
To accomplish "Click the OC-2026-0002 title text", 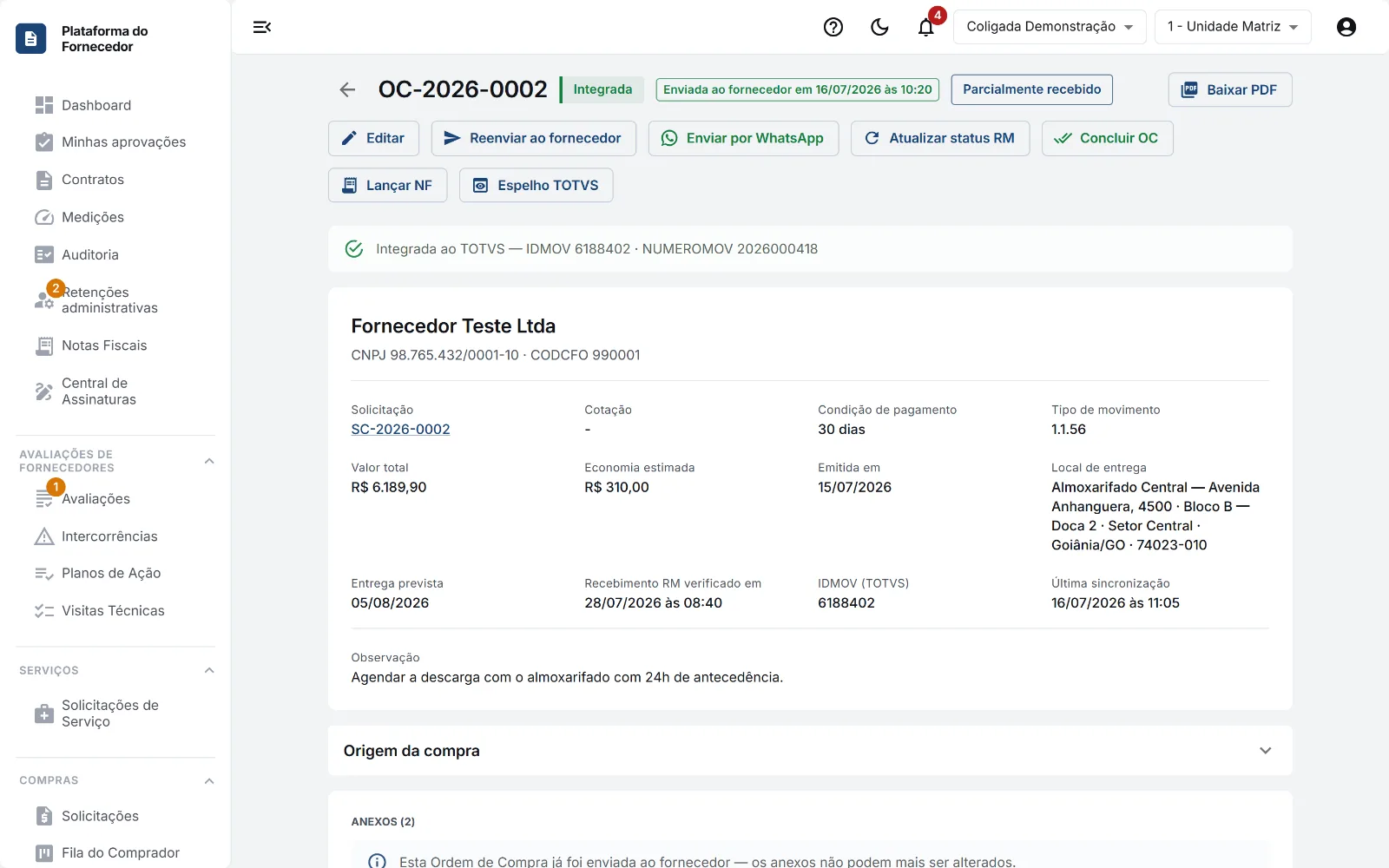I will pos(463,89).
